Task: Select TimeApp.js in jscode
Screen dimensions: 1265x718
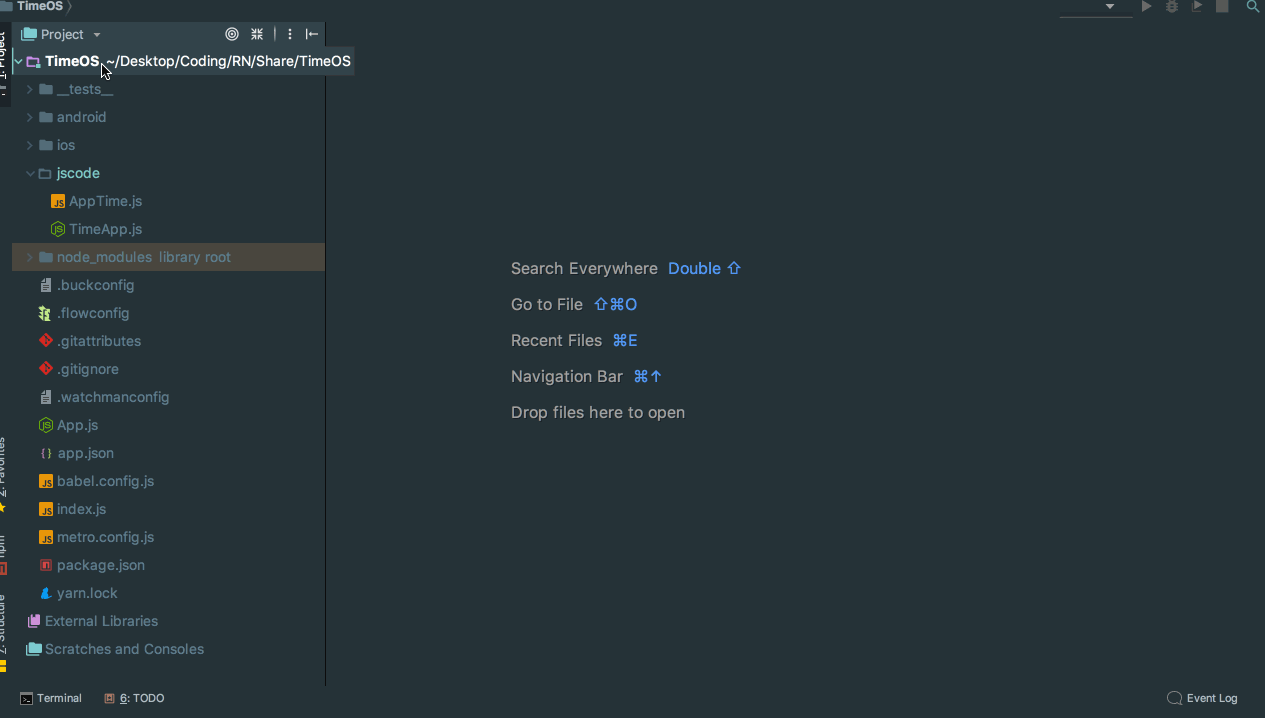Action: point(105,229)
